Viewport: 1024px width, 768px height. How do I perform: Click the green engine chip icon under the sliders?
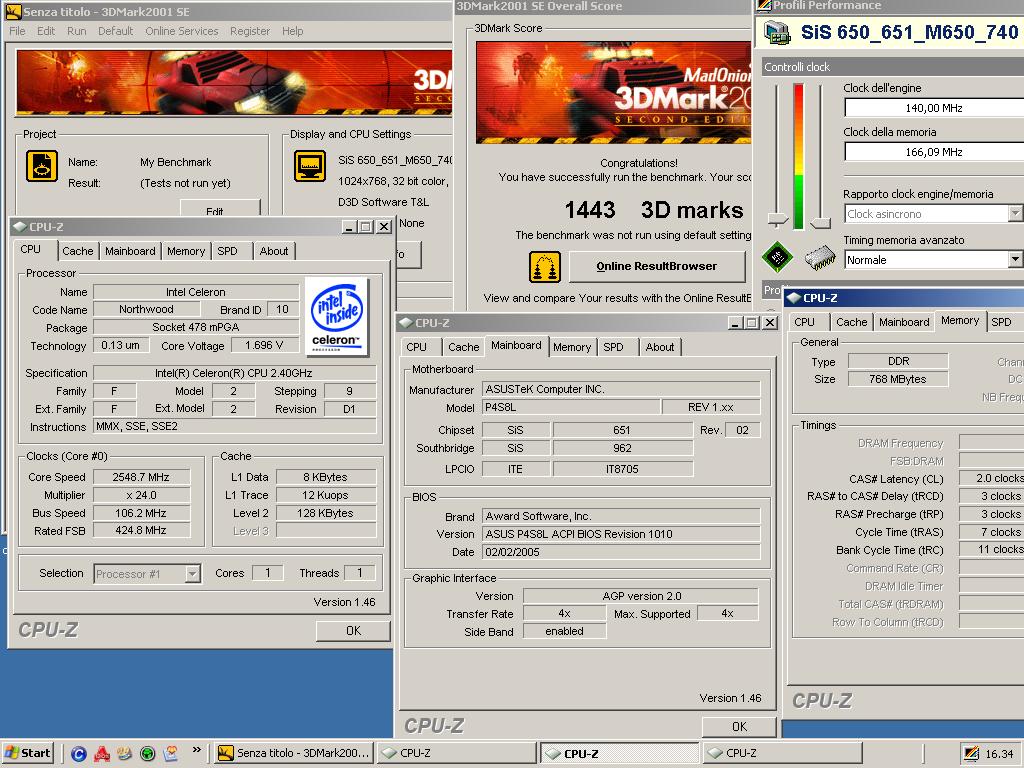pos(777,257)
